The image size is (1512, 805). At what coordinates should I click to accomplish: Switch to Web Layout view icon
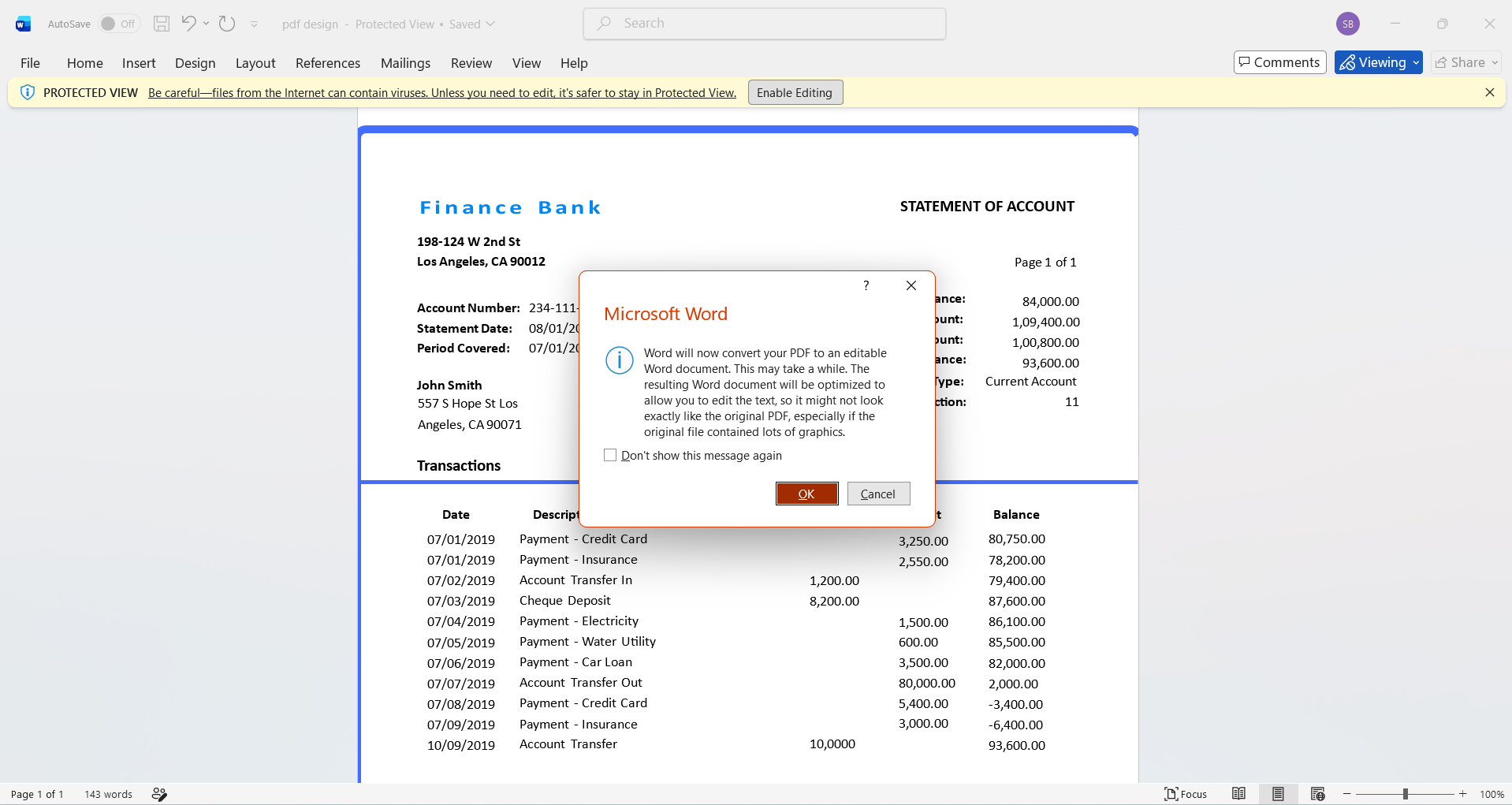[1317, 794]
